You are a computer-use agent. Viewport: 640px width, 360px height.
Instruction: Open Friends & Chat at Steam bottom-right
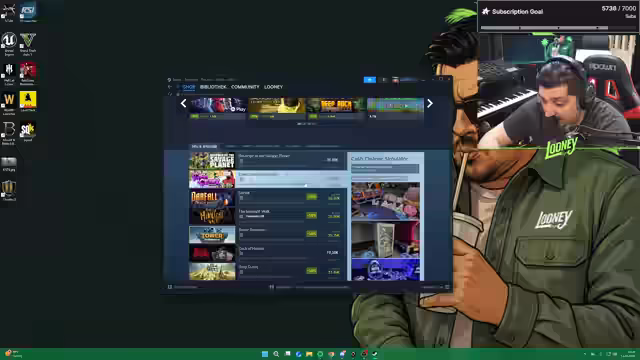pyautogui.click(x=436, y=287)
